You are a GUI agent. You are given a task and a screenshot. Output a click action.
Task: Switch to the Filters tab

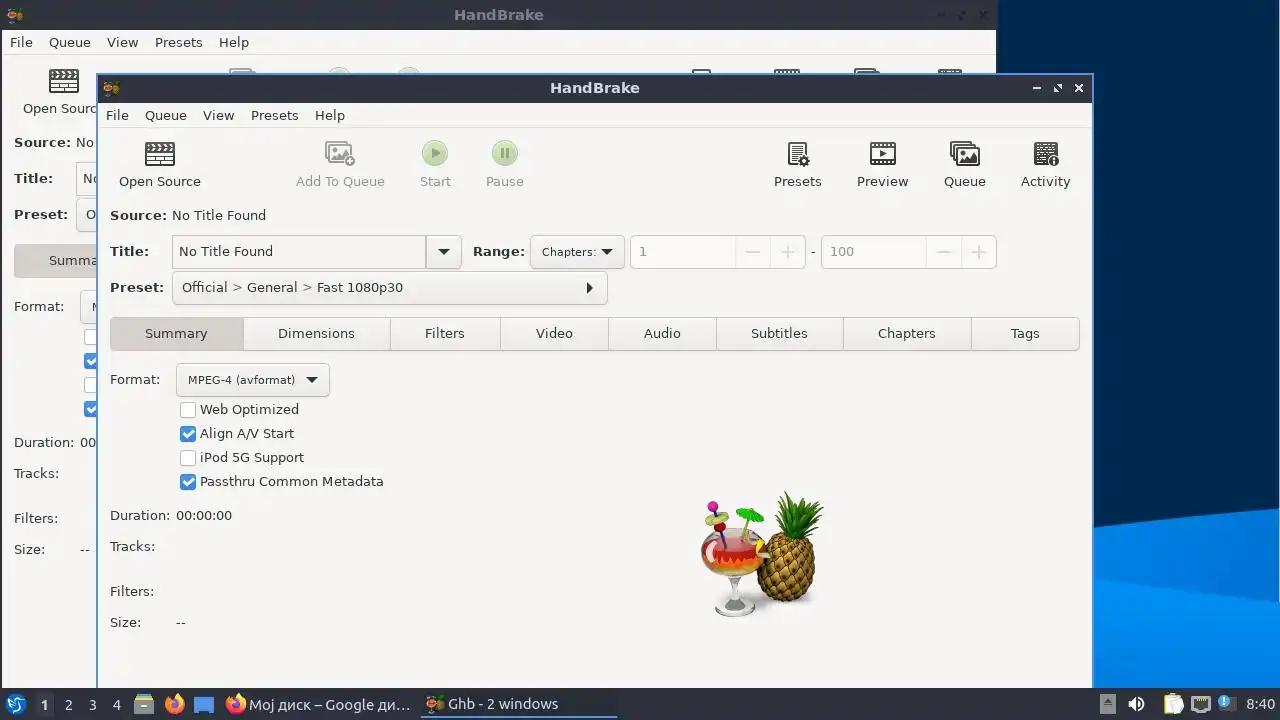pyautogui.click(x=445, y=333)
